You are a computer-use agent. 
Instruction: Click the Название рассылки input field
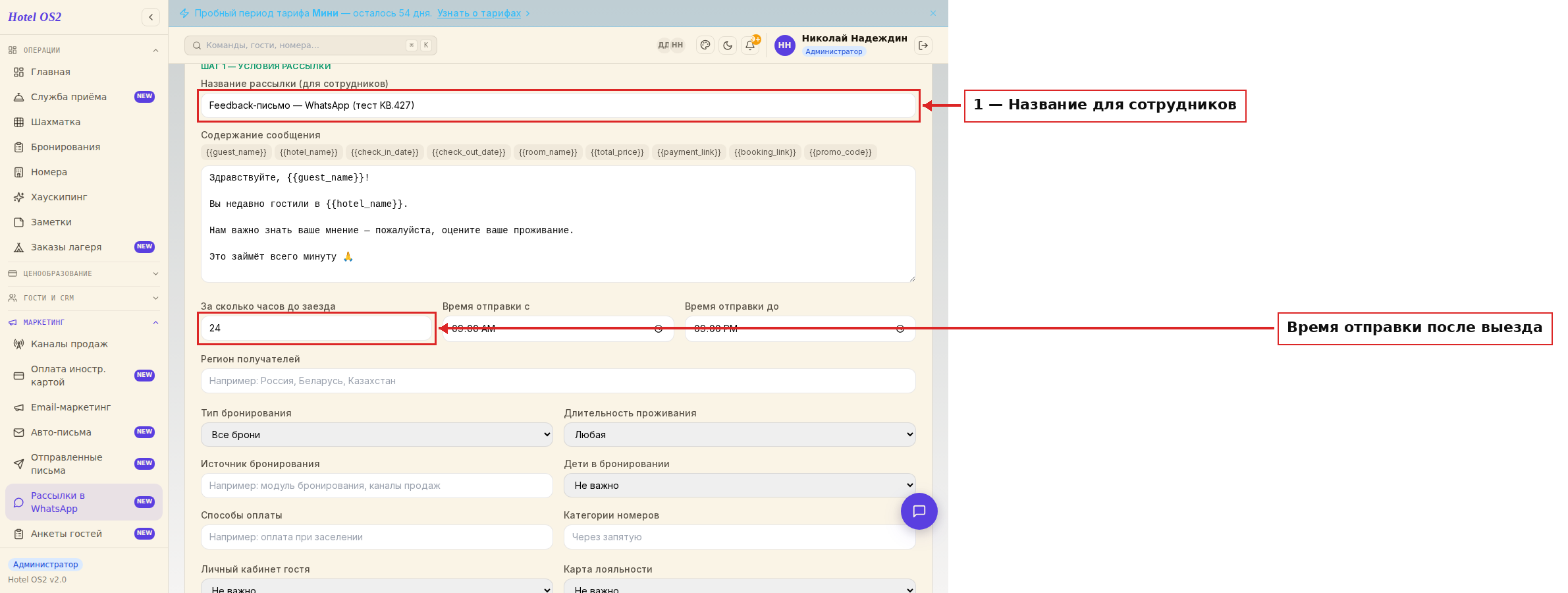coord(558,105)
